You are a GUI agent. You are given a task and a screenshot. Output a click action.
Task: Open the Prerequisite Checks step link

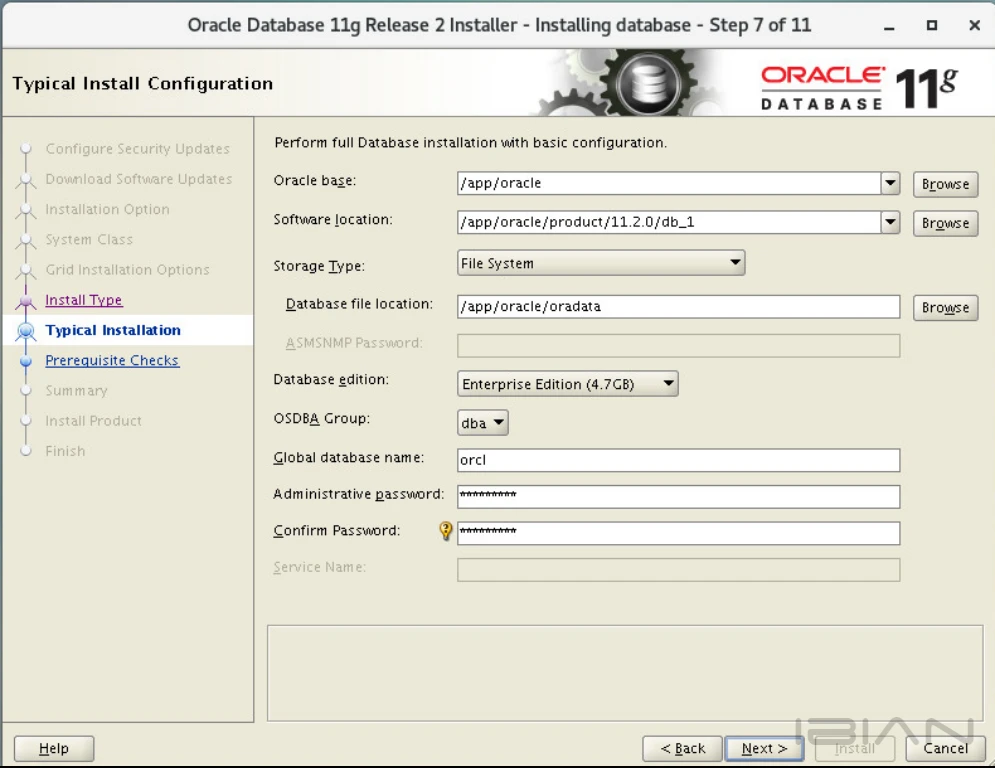point(112,361)
